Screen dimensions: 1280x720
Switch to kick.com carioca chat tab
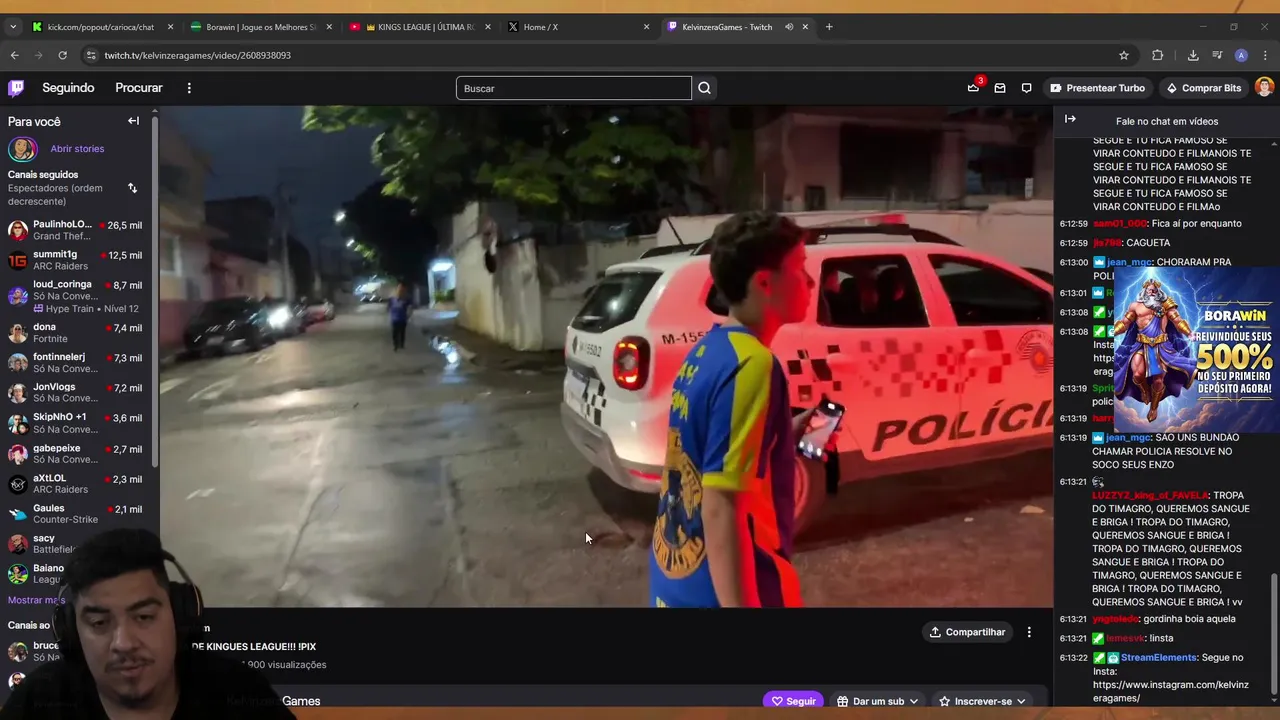click(100, 27)
